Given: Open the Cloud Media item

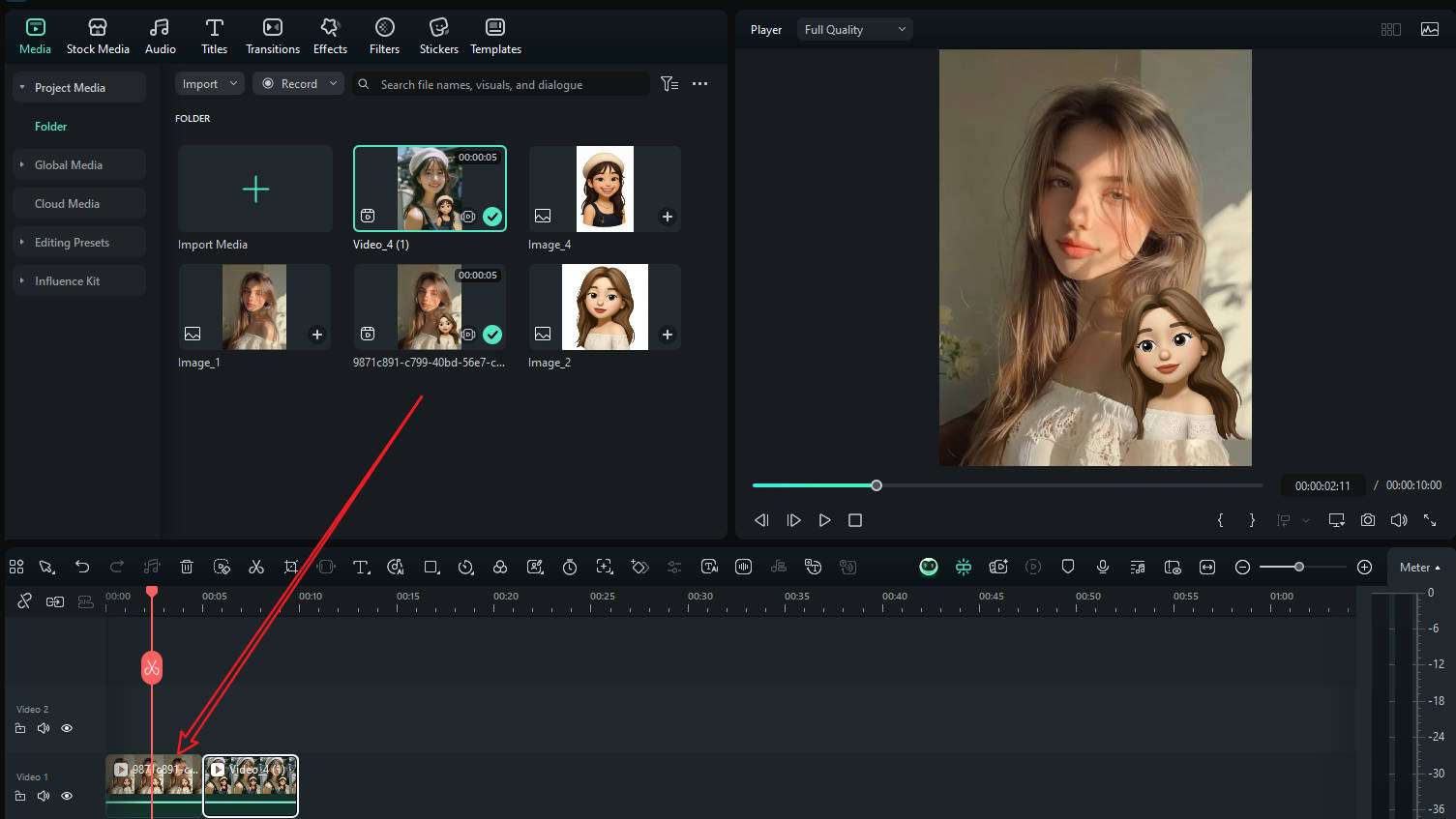Looking at the screenshot, I should pos(80,203).
